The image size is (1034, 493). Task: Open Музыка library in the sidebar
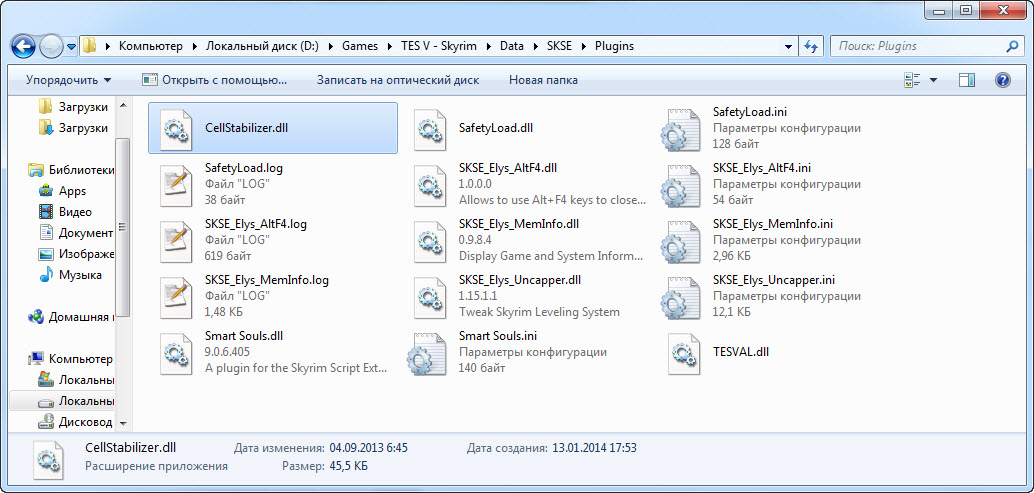pyautogui.click(x=80, y=275)
